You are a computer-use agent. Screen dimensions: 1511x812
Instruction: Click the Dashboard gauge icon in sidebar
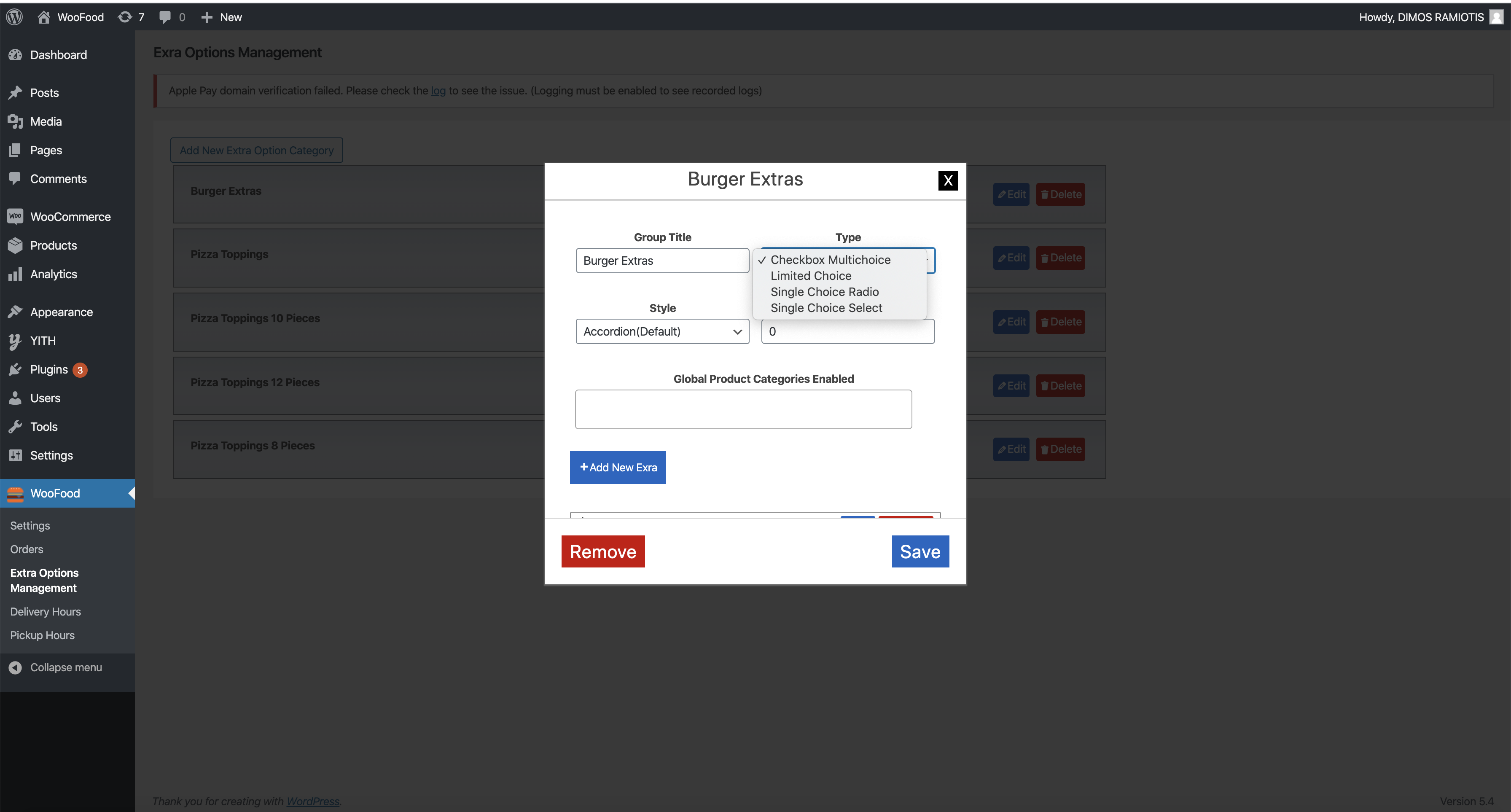pyautogui.click(x=15, y=54)
